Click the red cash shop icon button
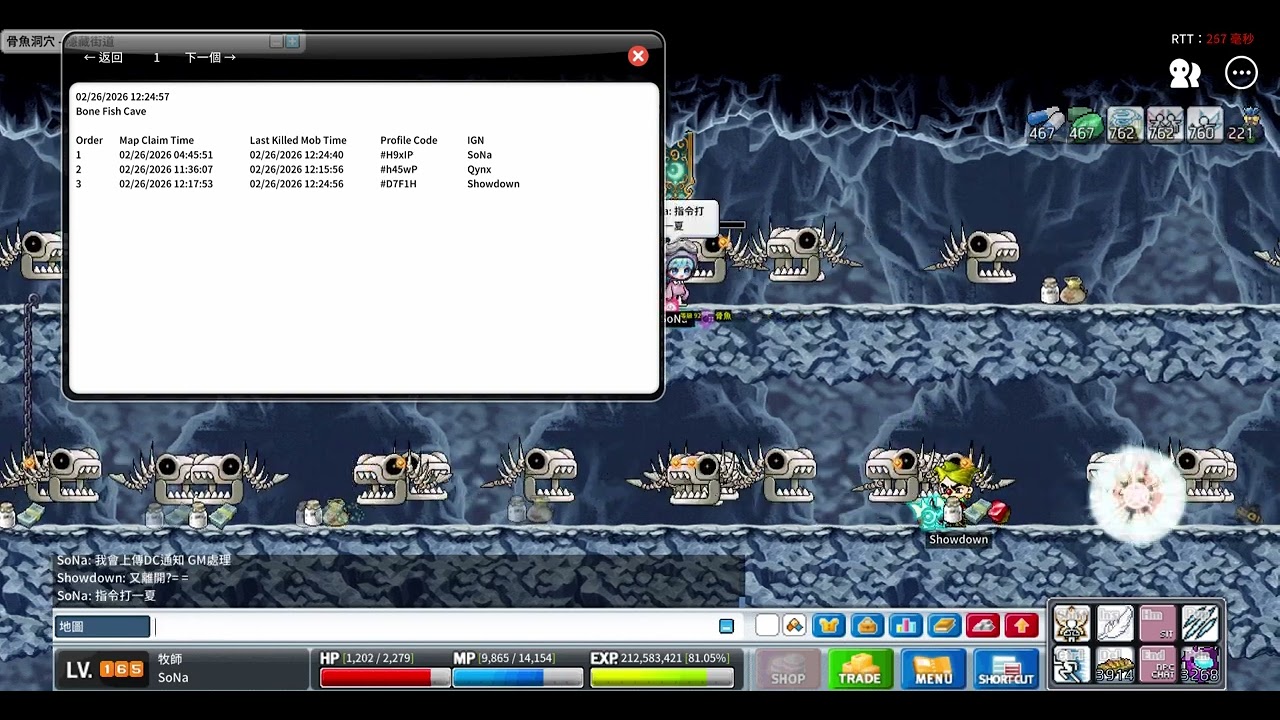 coord(982,626)
